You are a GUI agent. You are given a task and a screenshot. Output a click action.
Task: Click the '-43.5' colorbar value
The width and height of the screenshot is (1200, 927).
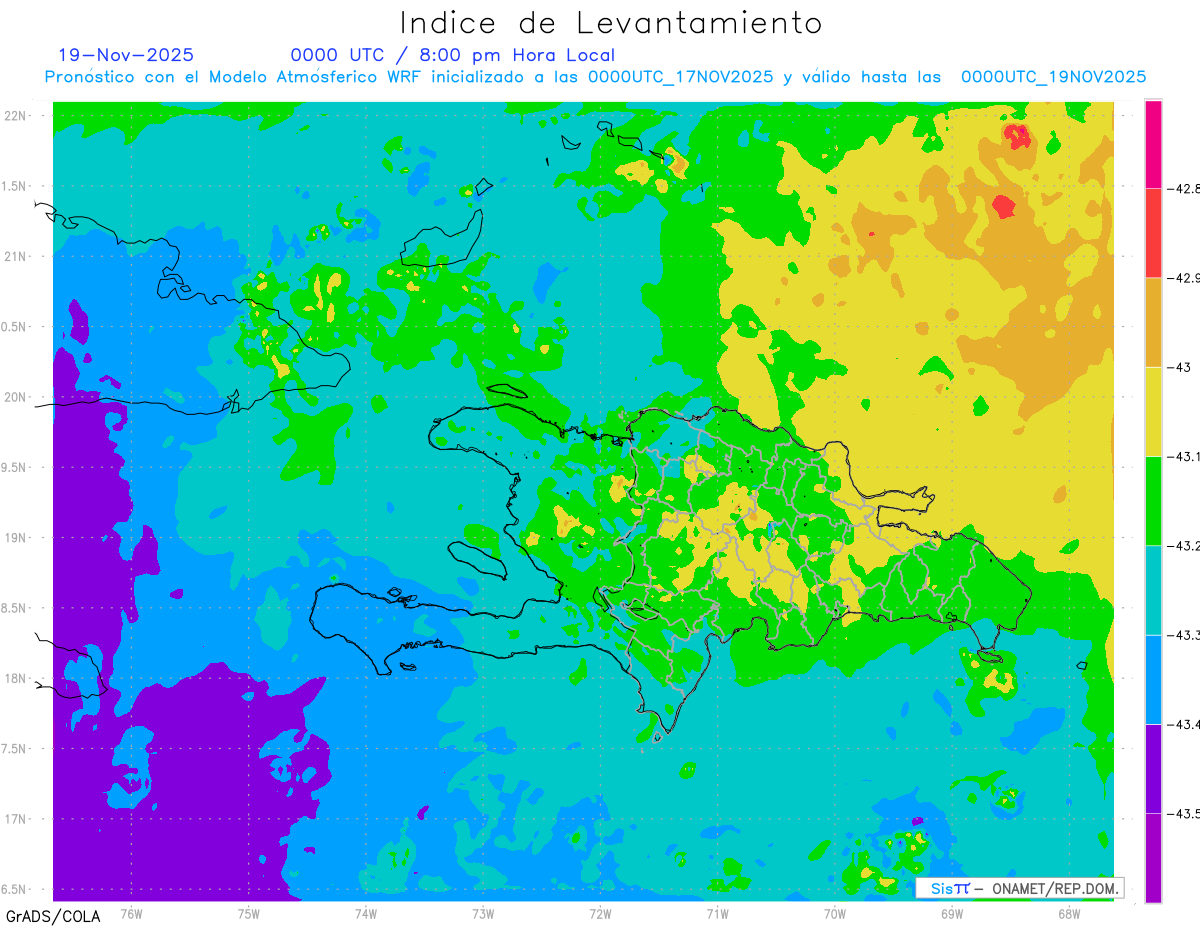[x=1182, y=813]
